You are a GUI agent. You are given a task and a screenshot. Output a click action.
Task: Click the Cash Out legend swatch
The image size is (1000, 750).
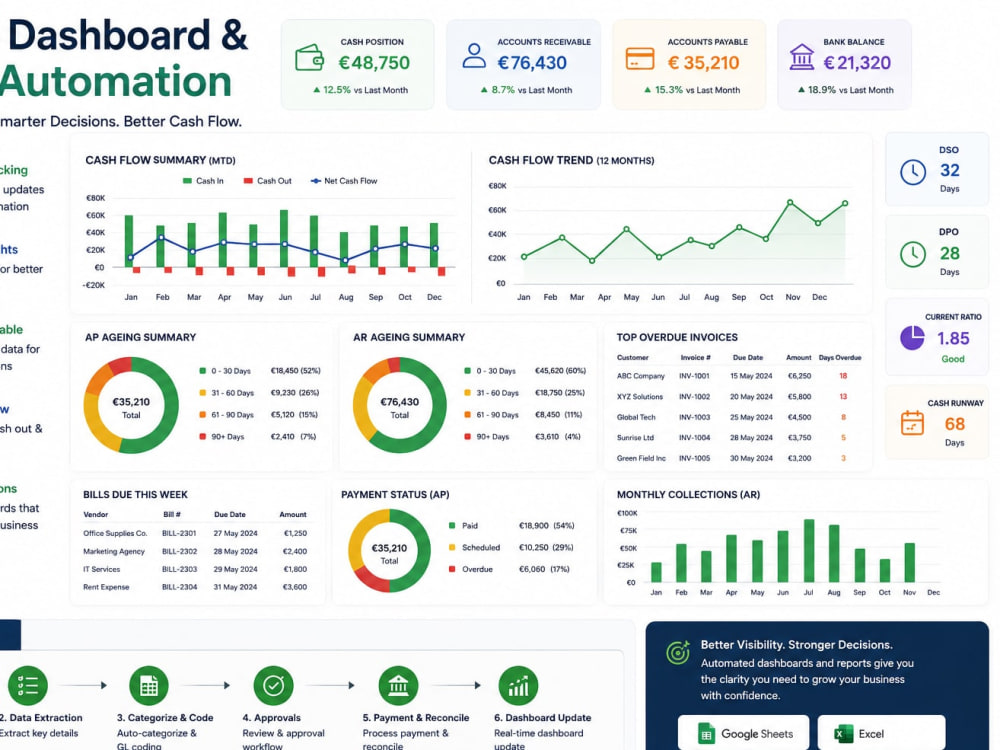pos(248,181)
